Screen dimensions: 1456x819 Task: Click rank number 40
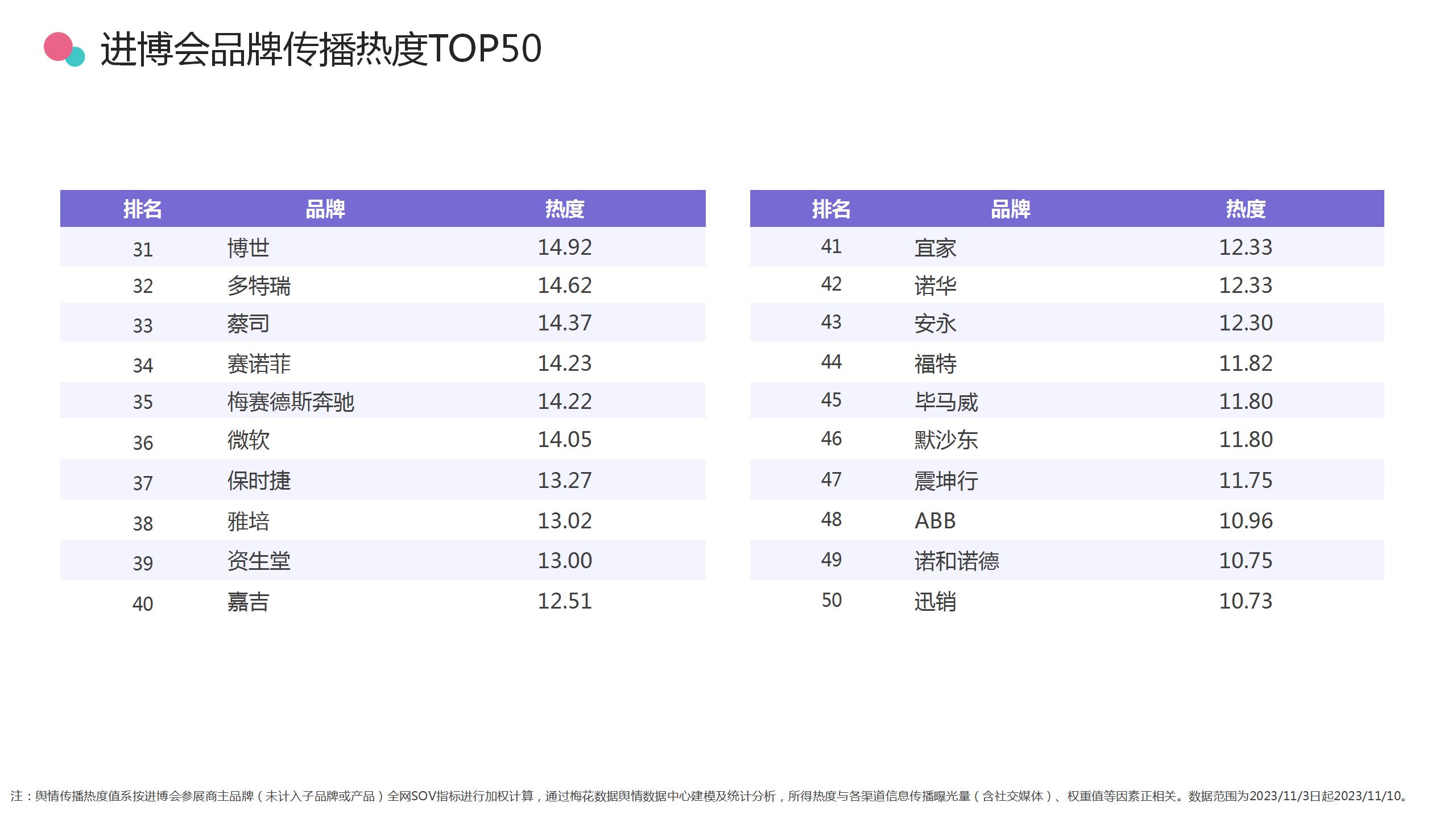(143, 604)
